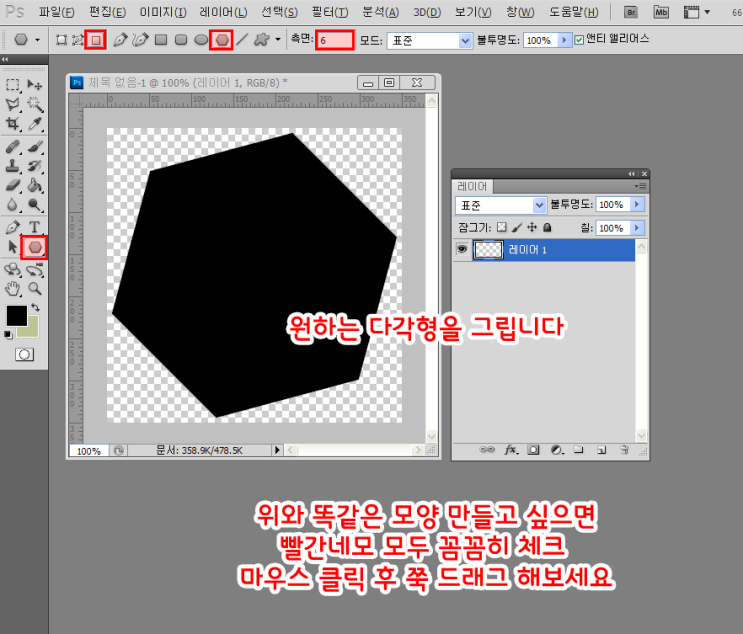Screen dimensions: 743x634
Task: Open options bar opacity slider arrow
Action: [564, 40]
